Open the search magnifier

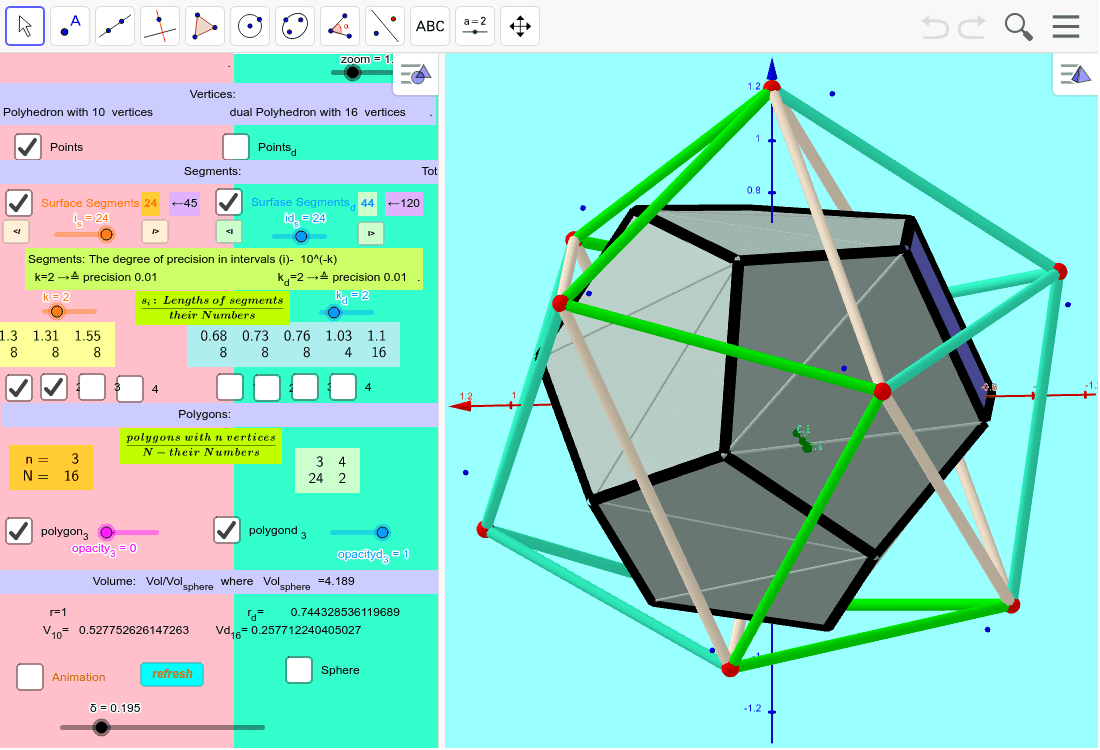tap(1018, 26)
